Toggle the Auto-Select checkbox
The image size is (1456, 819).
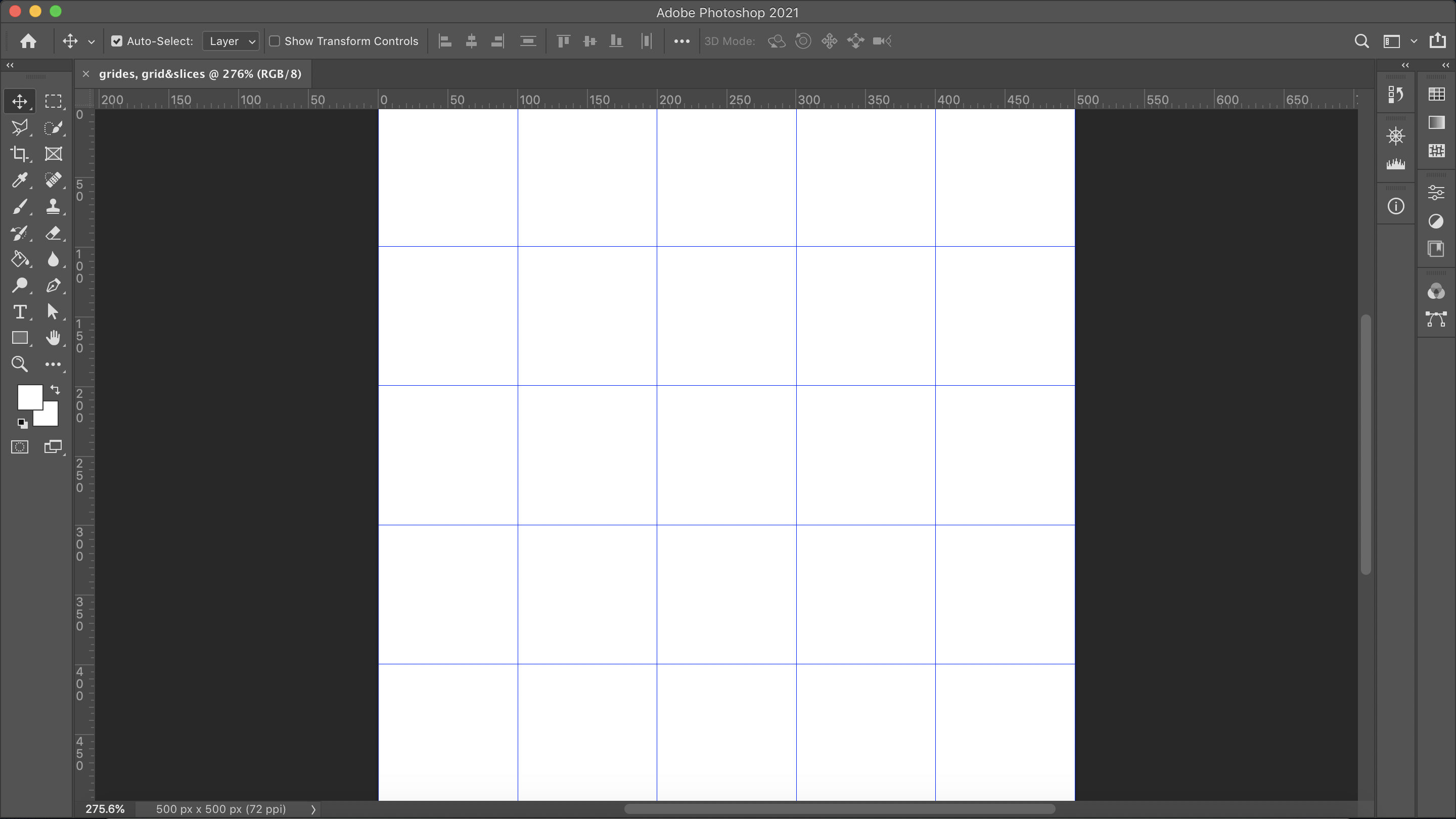point(116,41)
